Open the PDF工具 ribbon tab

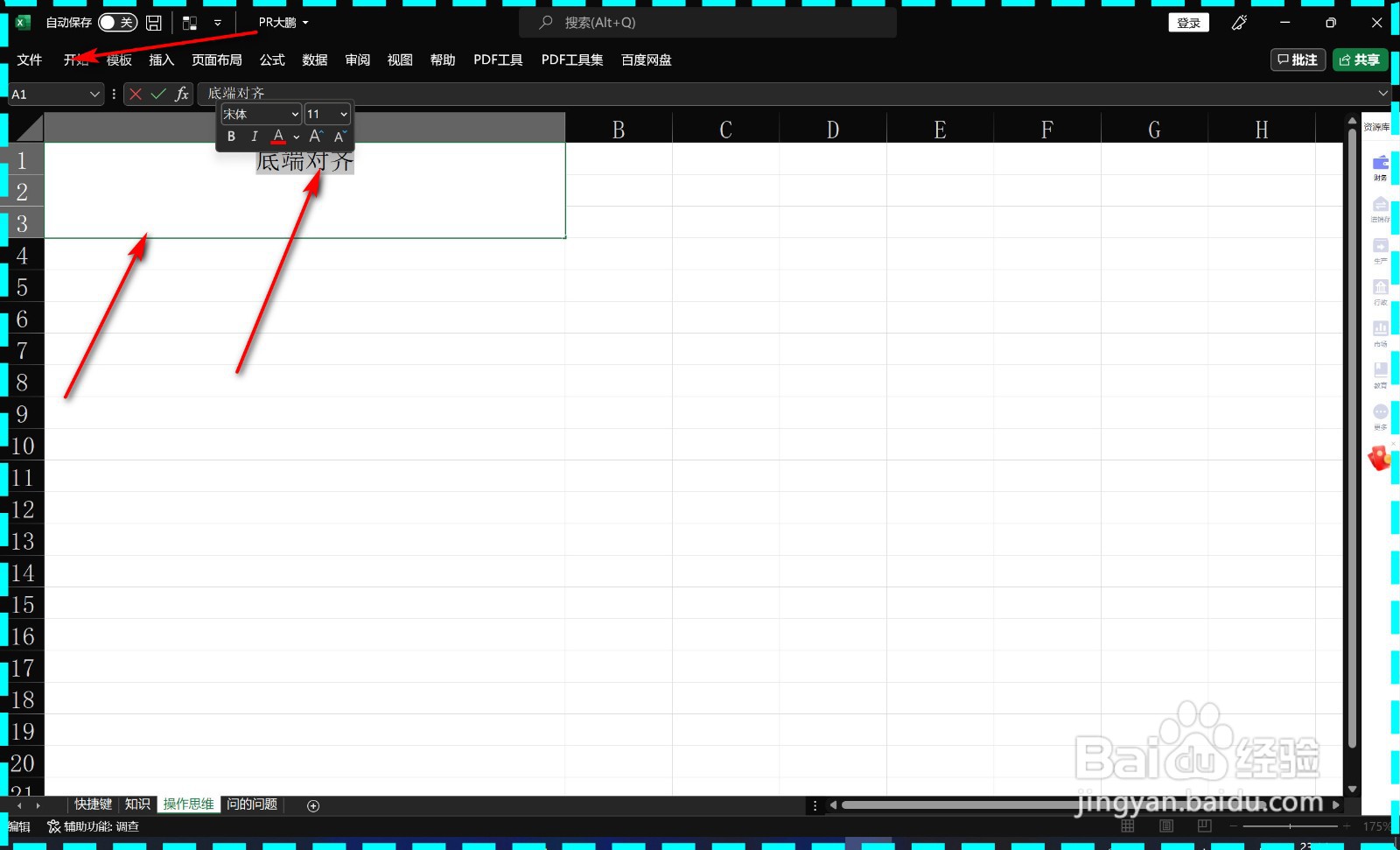(498, 60)
